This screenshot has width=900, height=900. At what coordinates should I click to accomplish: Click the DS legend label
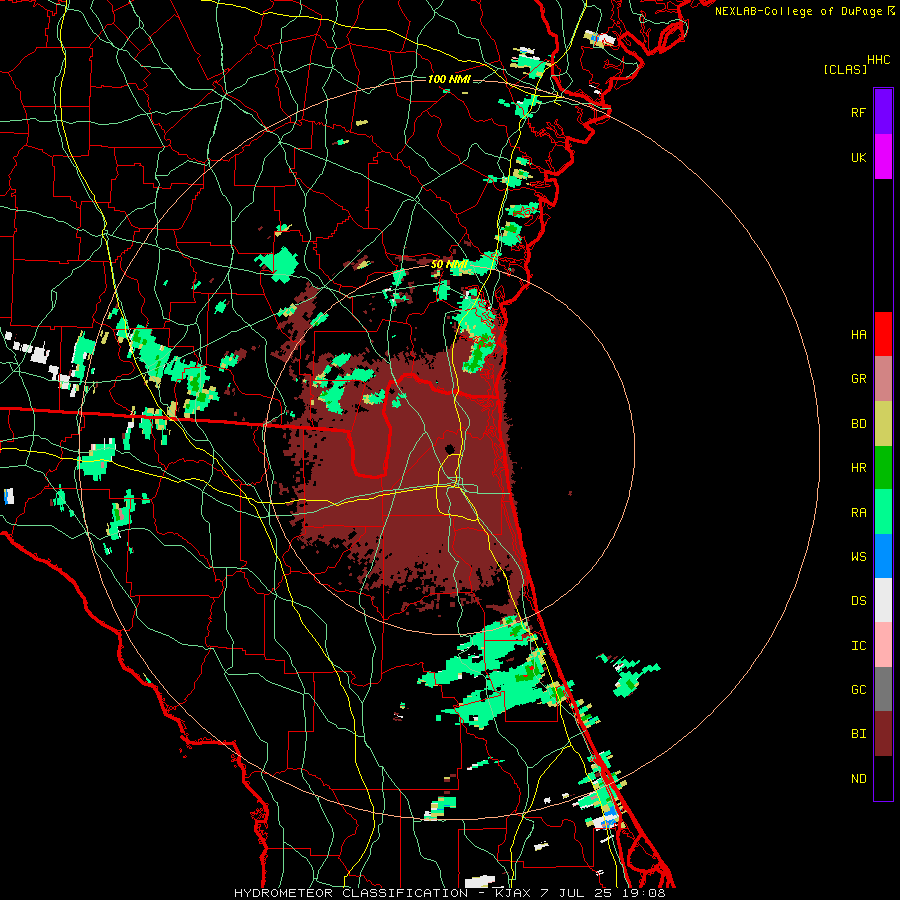[858, 601]
